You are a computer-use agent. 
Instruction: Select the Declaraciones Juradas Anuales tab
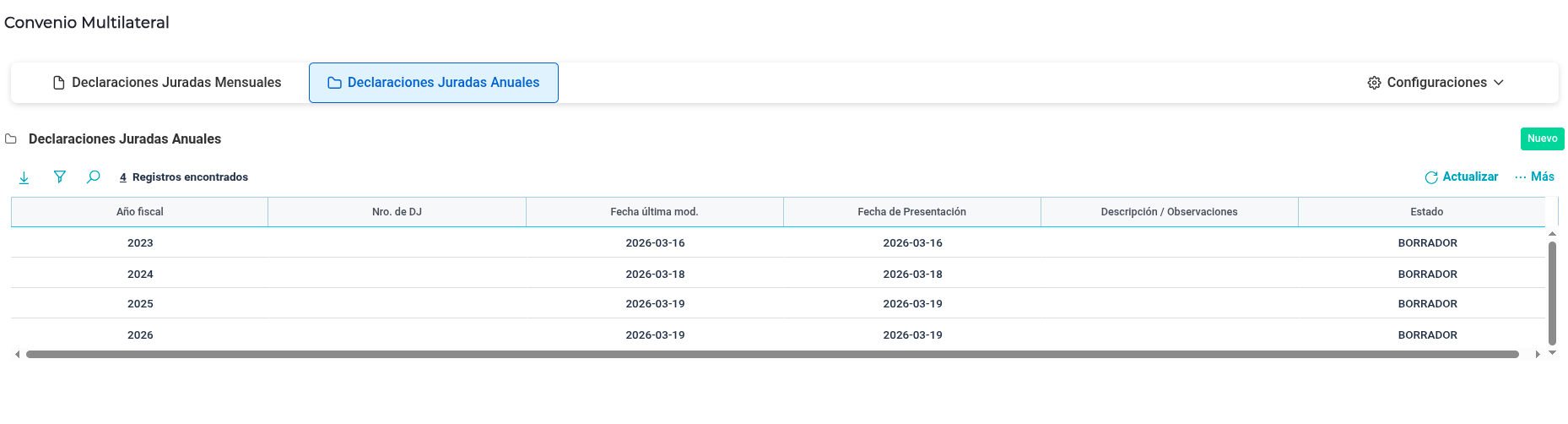[x=434, y=83]
